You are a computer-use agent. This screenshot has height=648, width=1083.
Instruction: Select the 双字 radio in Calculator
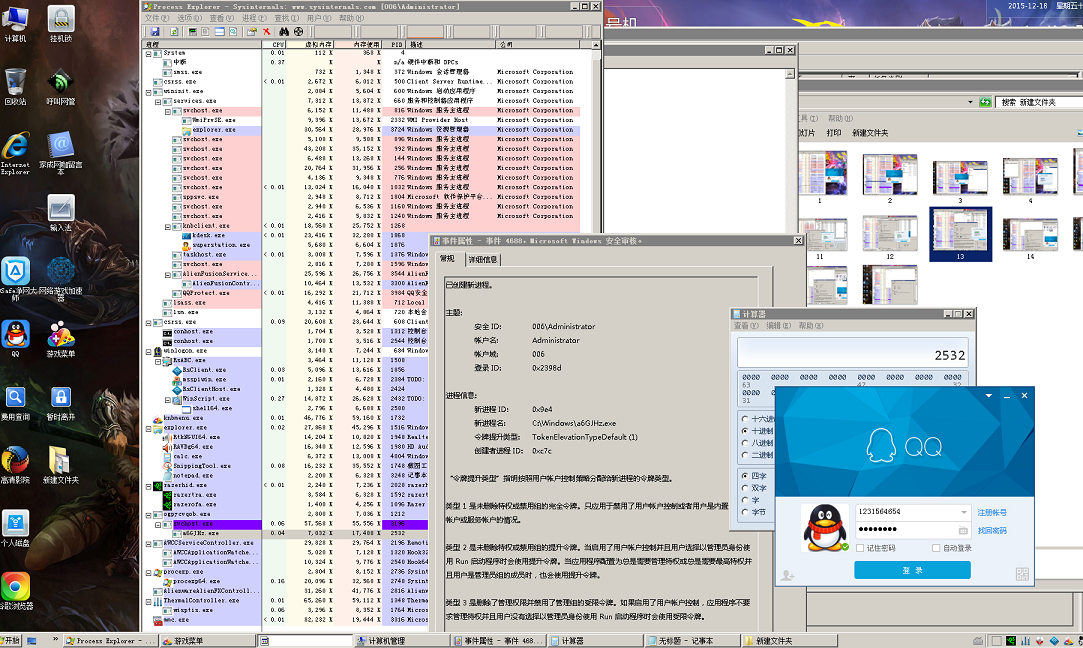pyautogui.click(x=745, y=488)
